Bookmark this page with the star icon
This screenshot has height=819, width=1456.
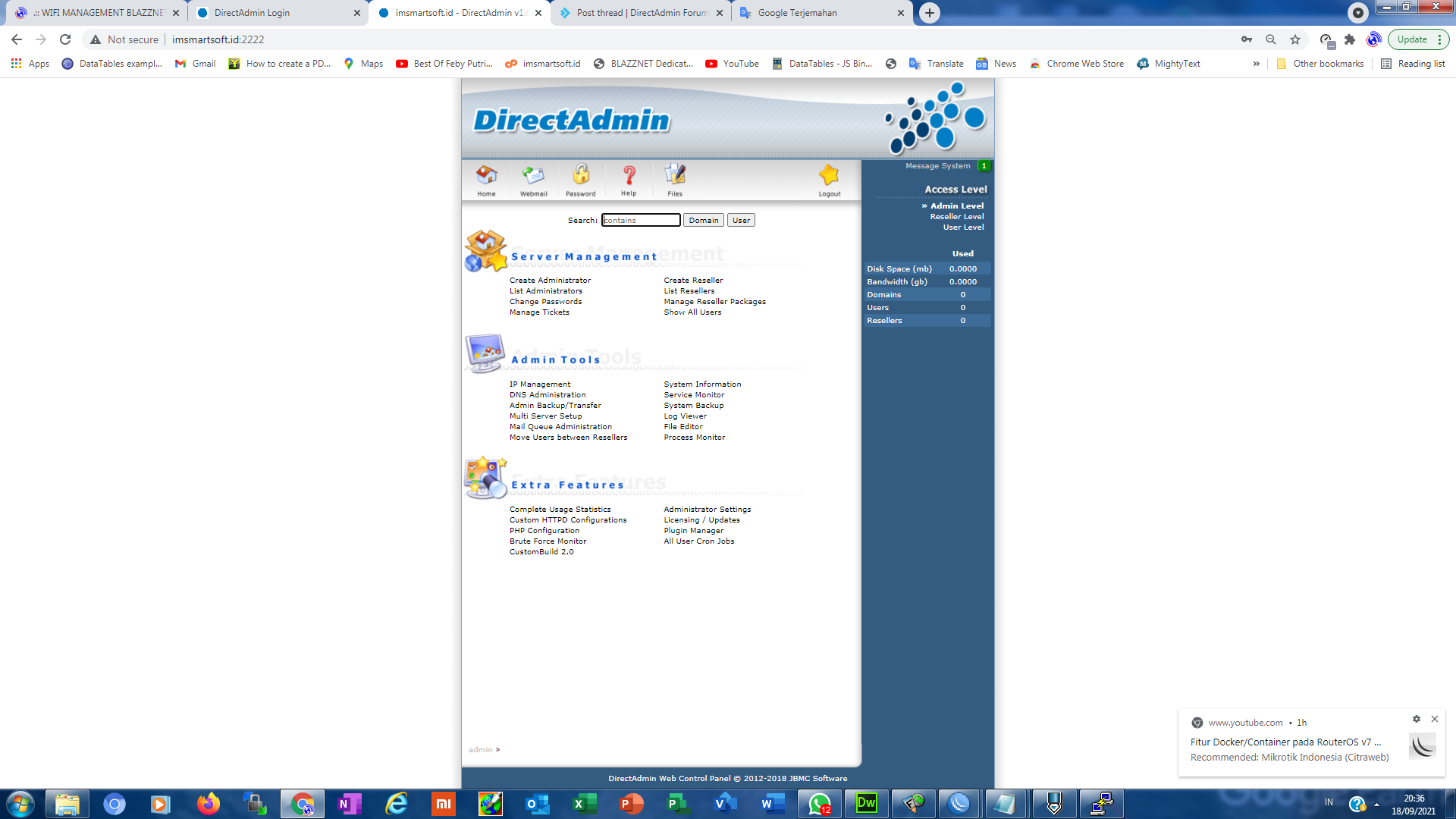[1295, 39]
